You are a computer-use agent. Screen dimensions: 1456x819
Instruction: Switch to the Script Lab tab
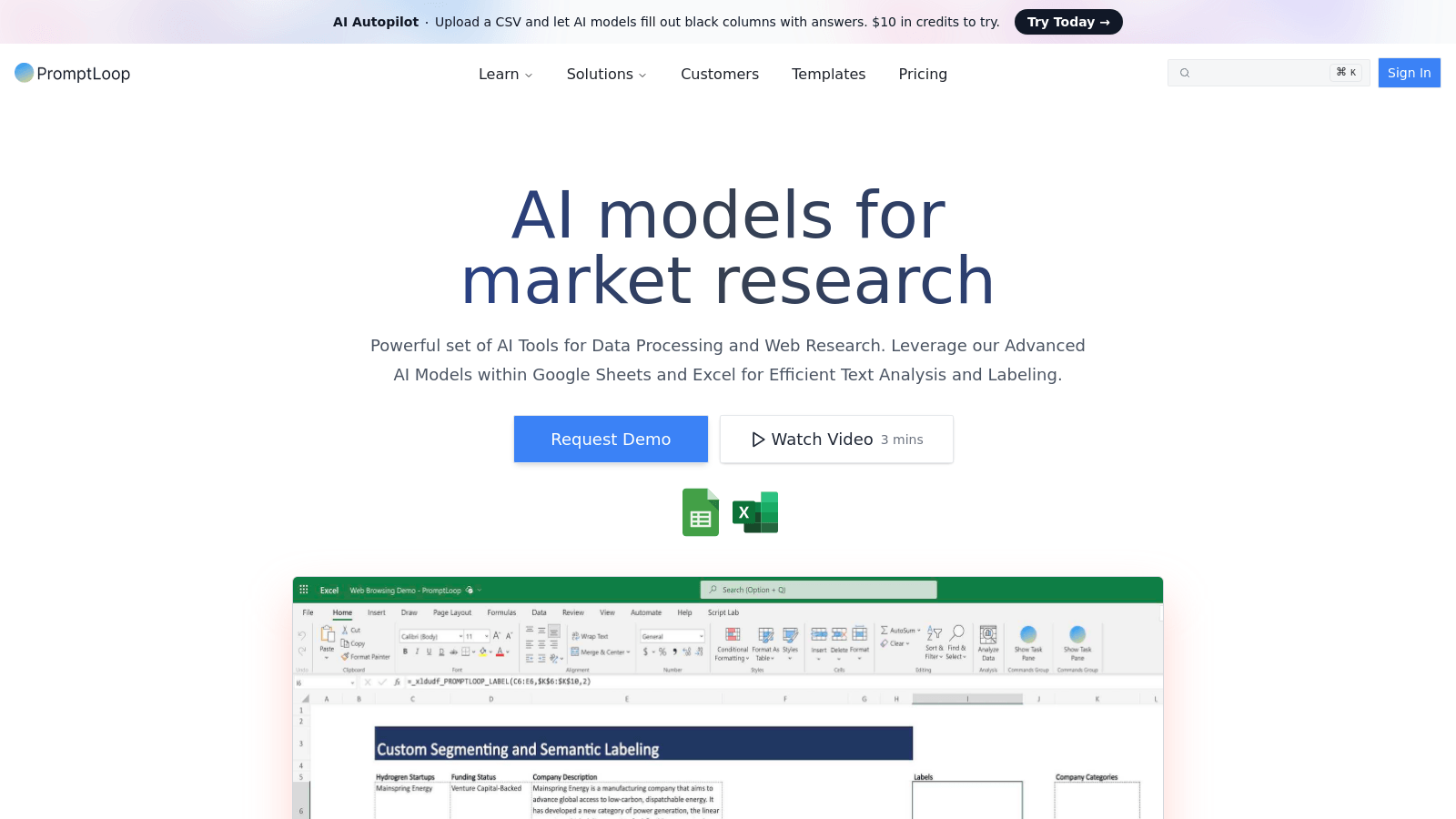[723, 612]
